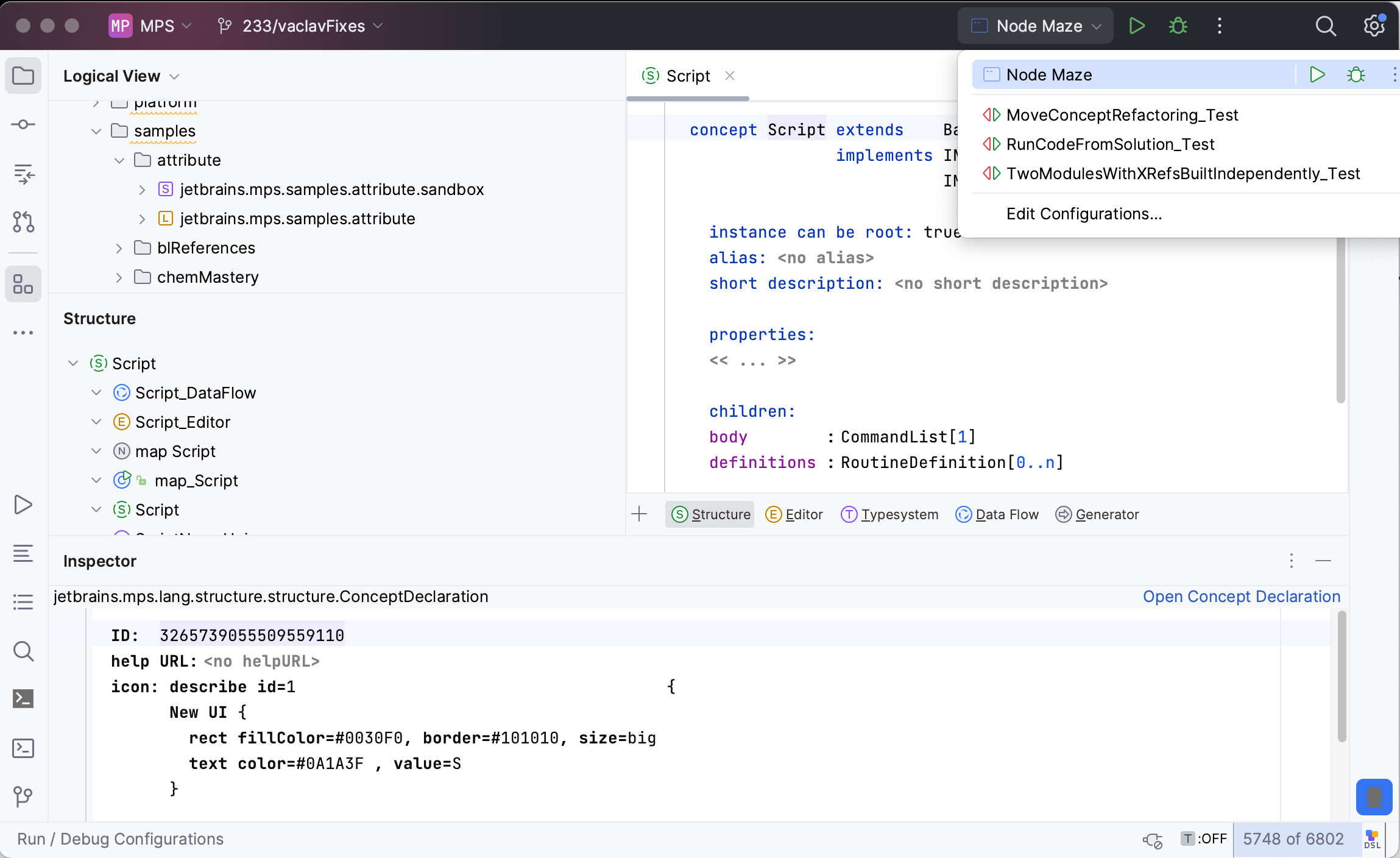Click the TwoModulesWithXRefsBuiltIndependently_Test icon
The width and height of the screenshot is (1400, 858).
(x=990, y=174)
